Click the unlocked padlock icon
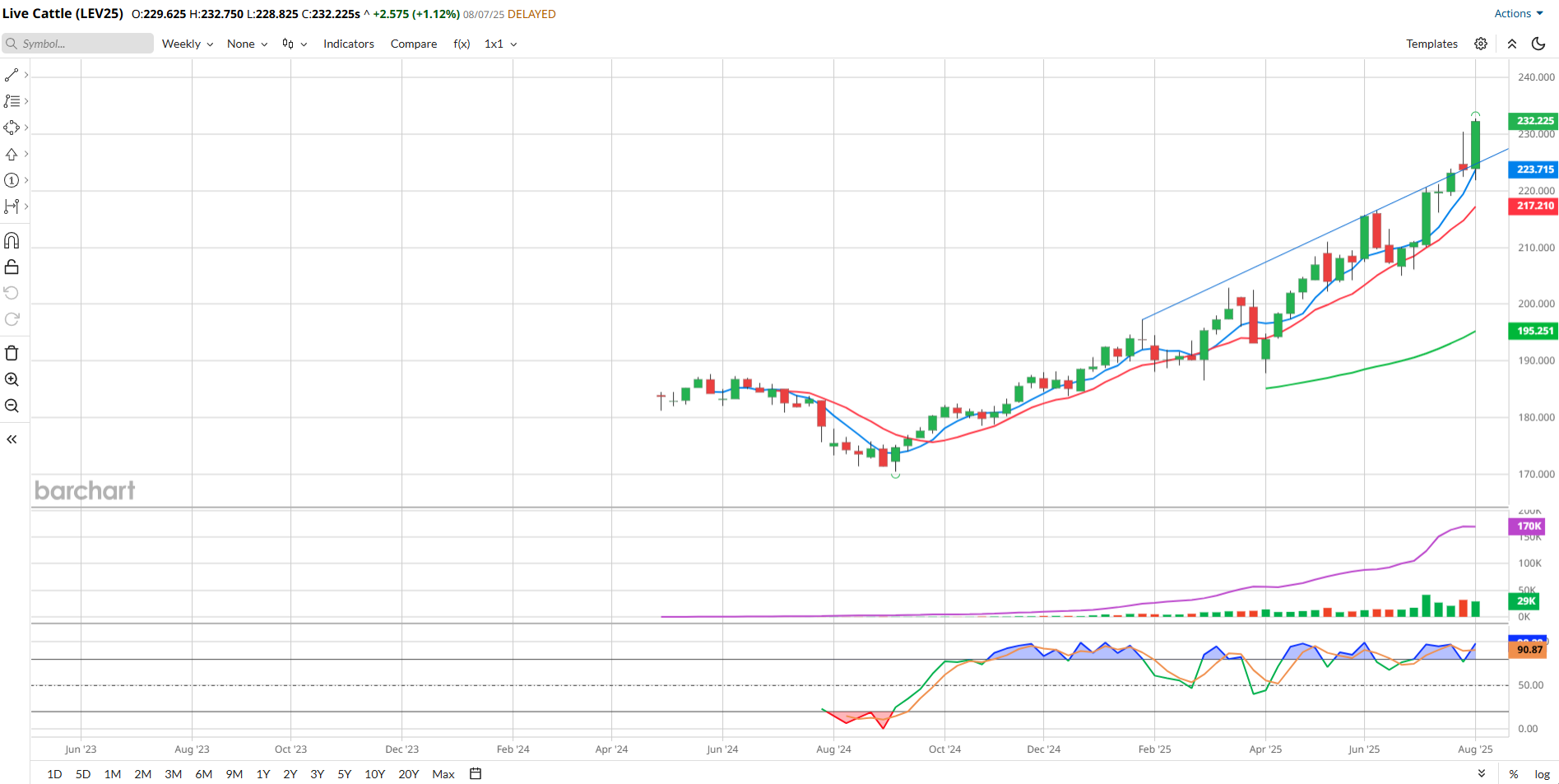 (12, 267)
